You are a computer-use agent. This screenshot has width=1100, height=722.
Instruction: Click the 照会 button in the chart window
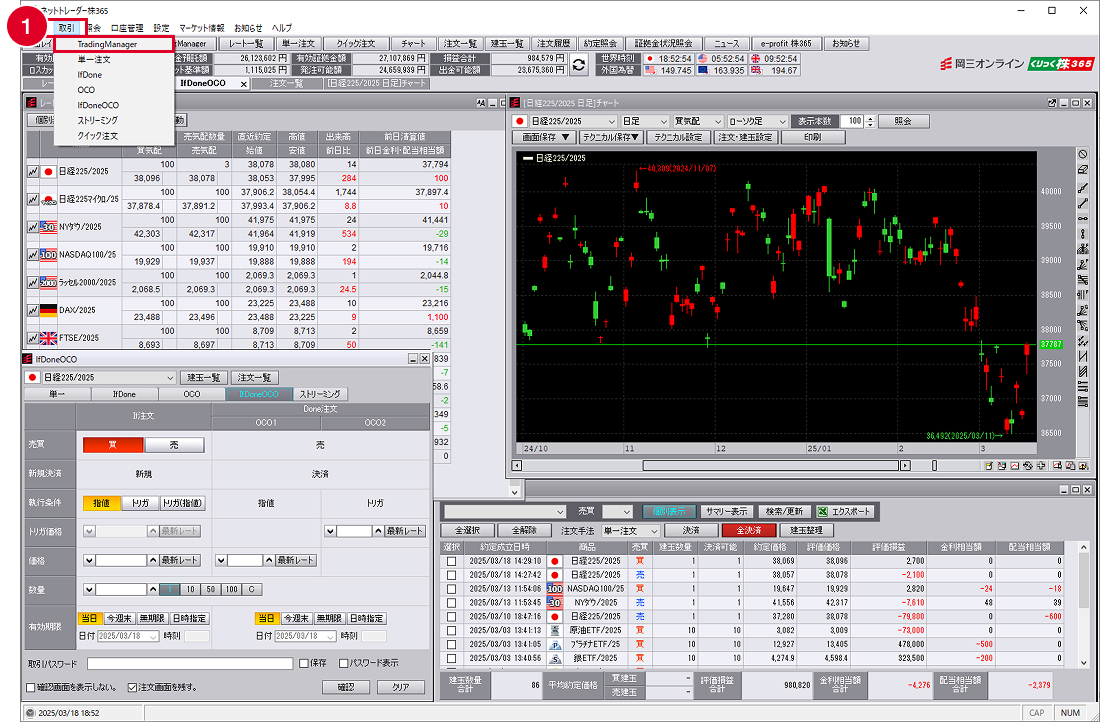click(x=904, y=121)
